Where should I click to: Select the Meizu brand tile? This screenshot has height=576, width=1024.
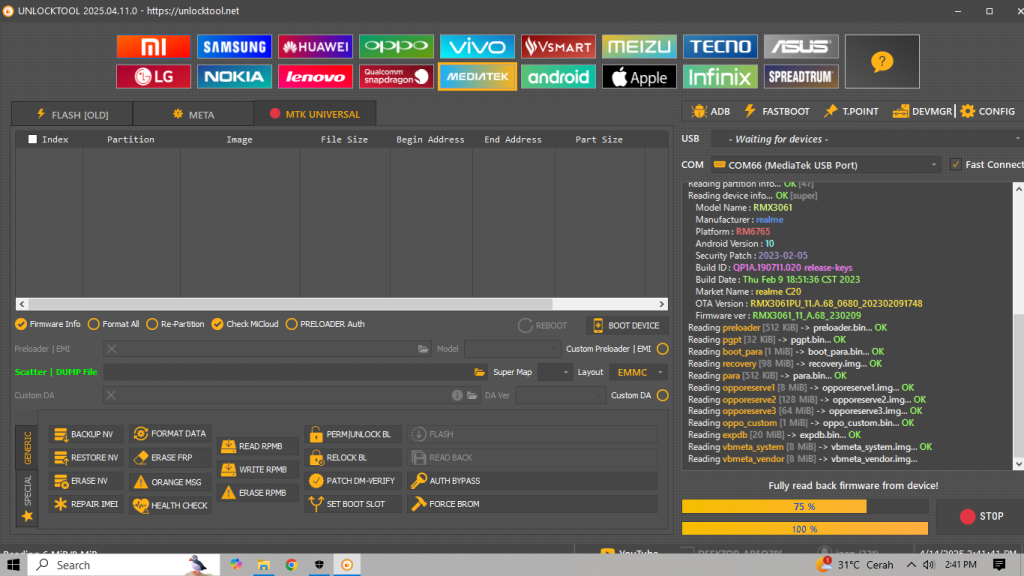click(x=639, y=46)
